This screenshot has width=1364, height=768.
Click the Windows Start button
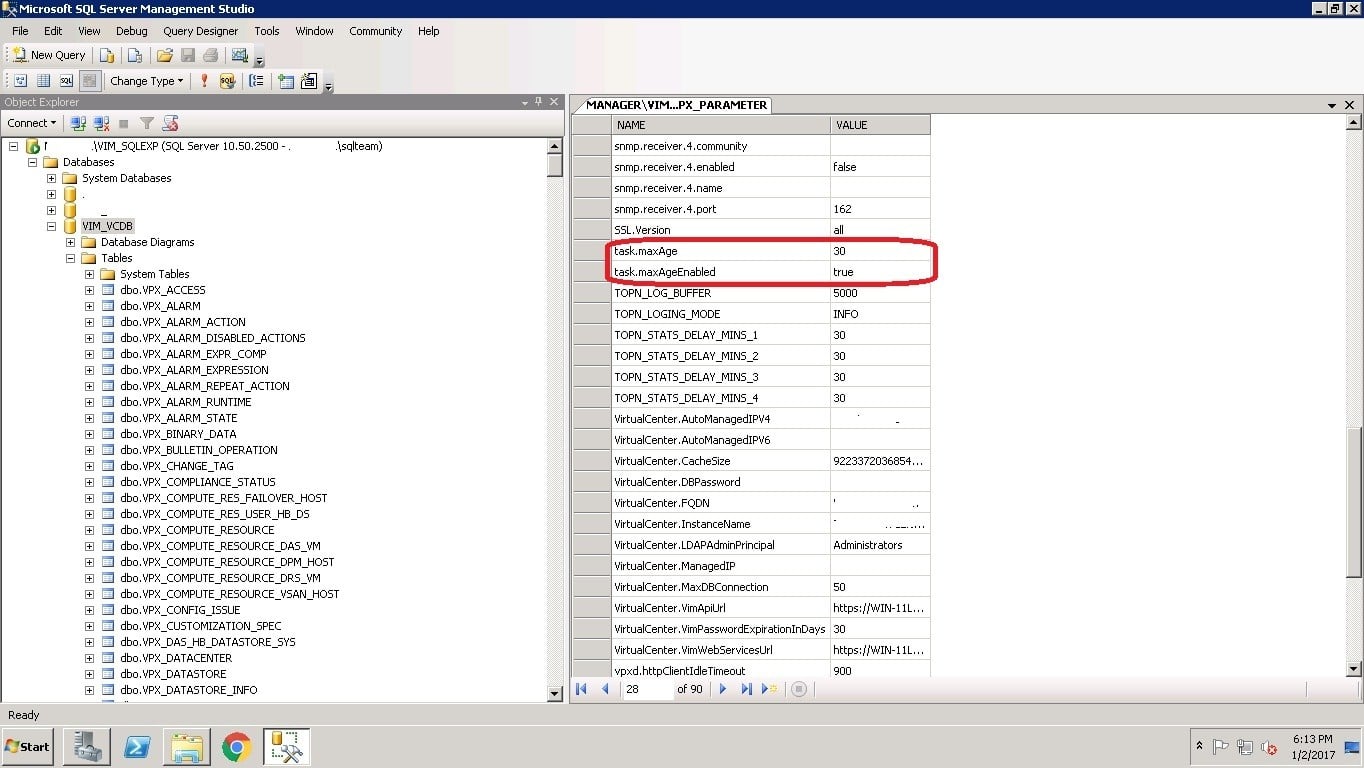(28, 747)
